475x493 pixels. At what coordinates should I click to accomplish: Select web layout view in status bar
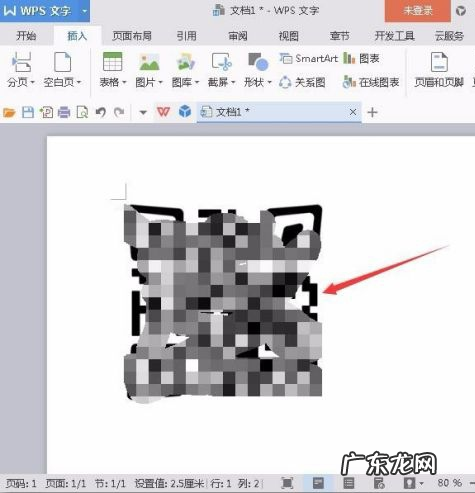pyautogui.click(x=379, y=483)
